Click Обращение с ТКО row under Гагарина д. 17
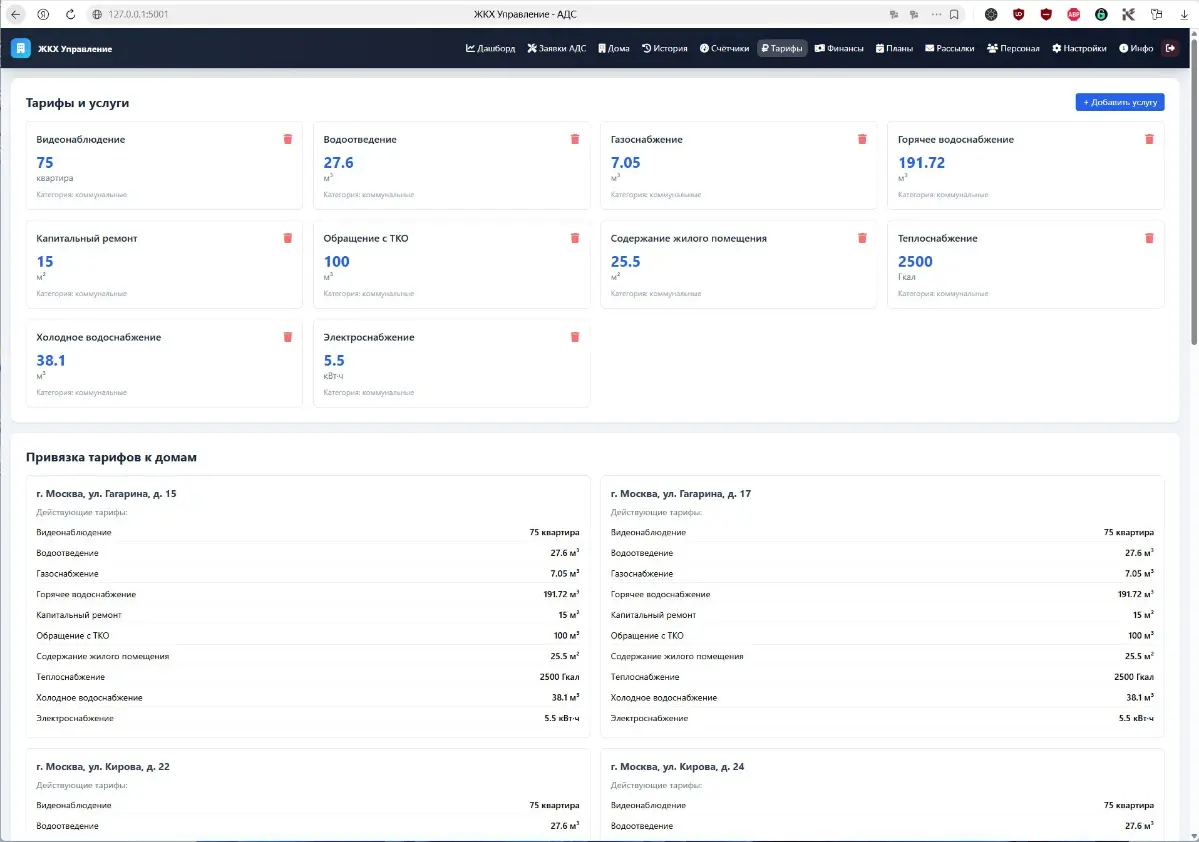The image size is (1199, 842). (x=882, y=636)
